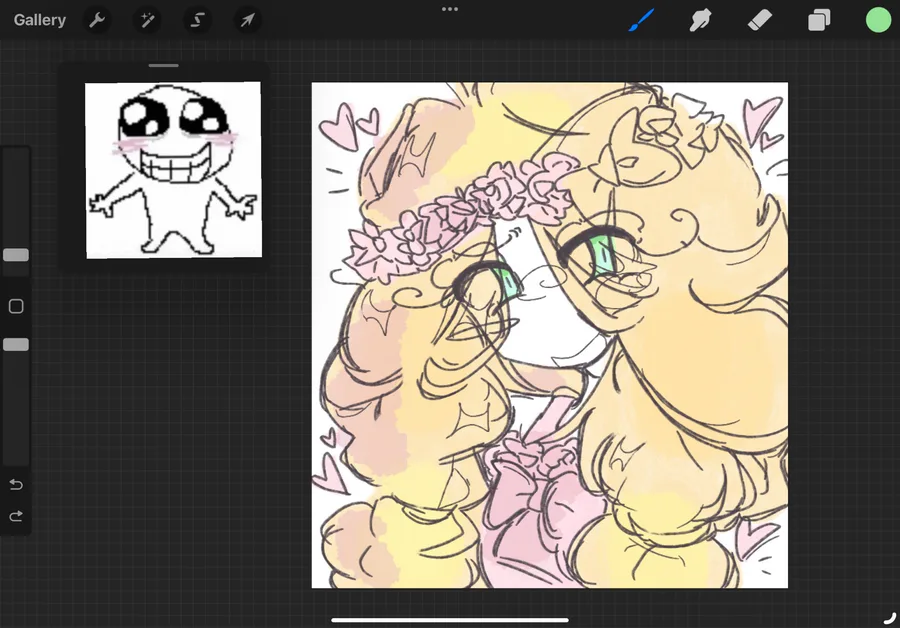This screenshot has width=900, height=628.
Task: Click the curved corner icon at bottom right
Action: (x=889, y=618)
